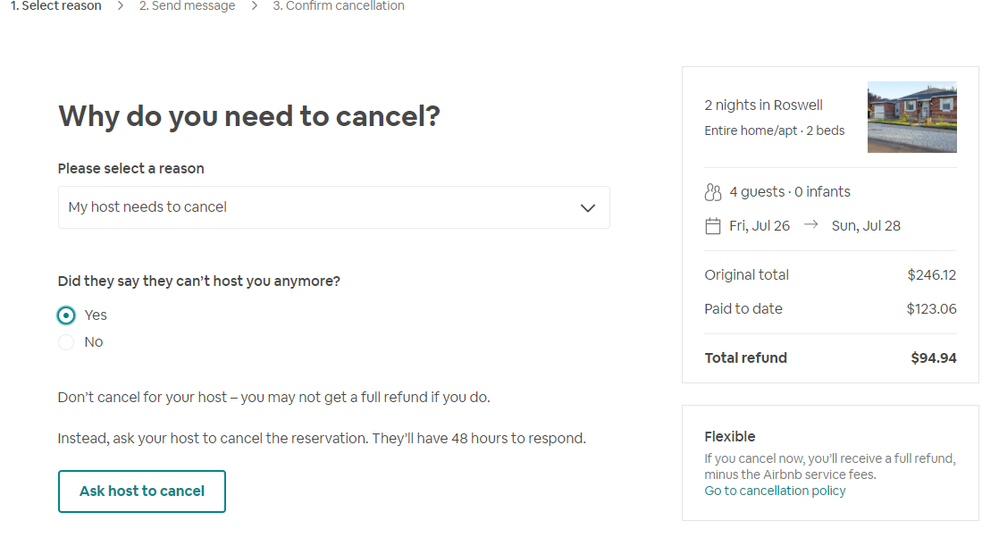Expand reason list via the dropdown arrow
Viewport: 999px width, 538px height.
(588, 208)
